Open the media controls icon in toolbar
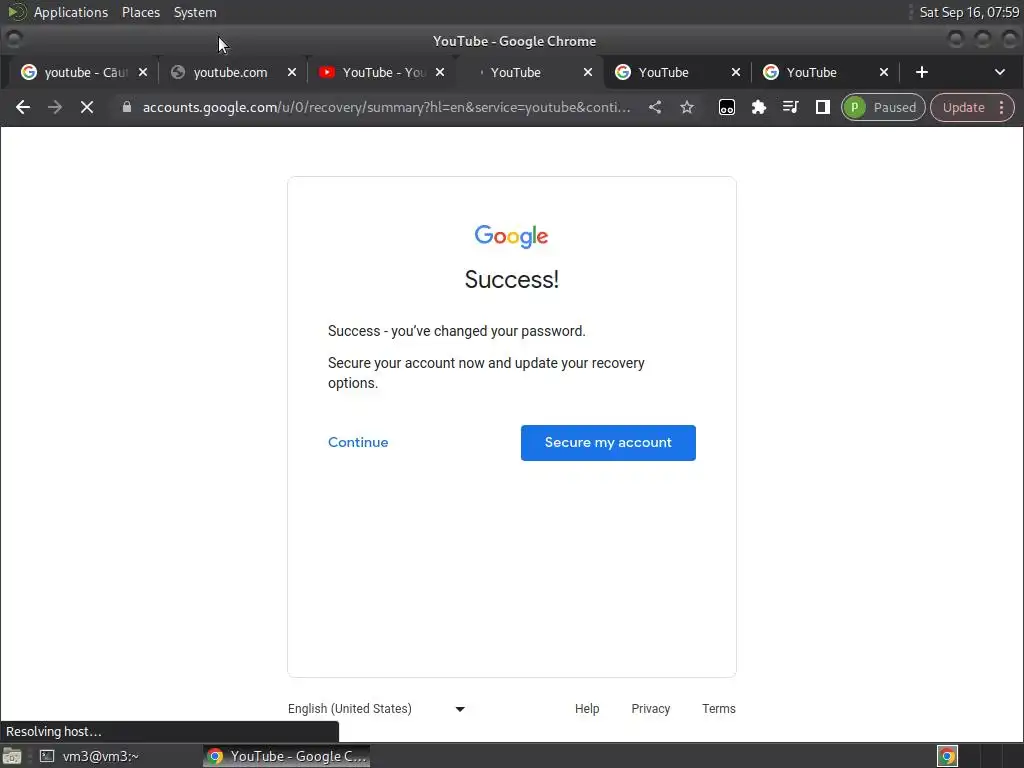Screen dimensions: 1024x768 (x=790, y=107)
